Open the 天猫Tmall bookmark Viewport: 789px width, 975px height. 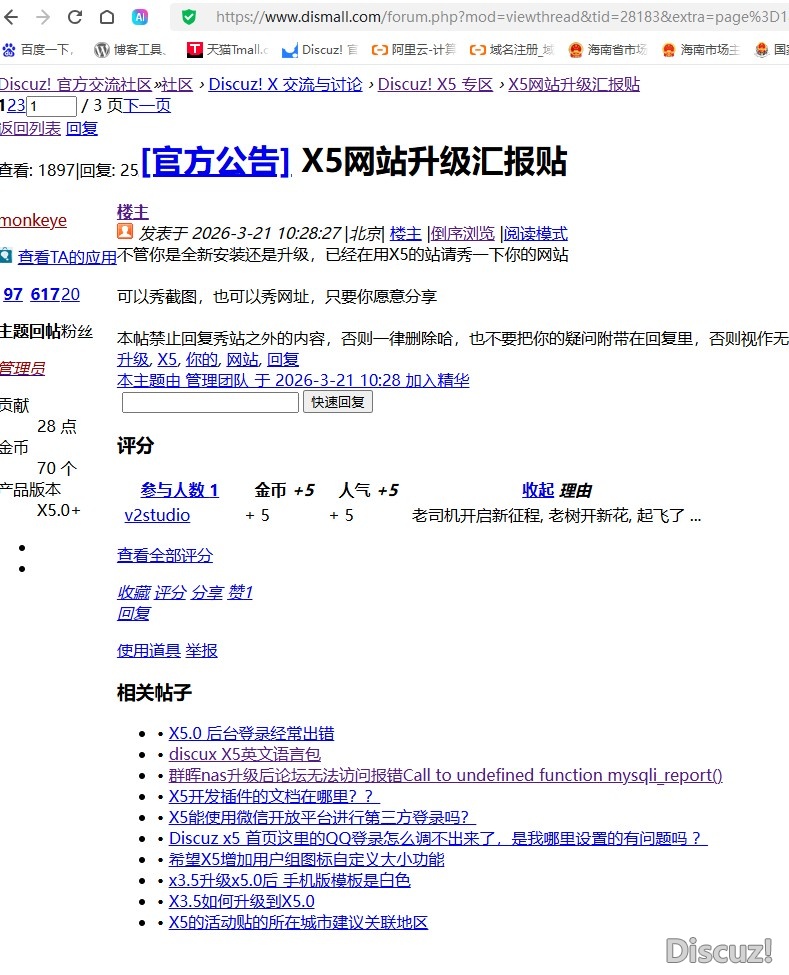pos(228,50)
